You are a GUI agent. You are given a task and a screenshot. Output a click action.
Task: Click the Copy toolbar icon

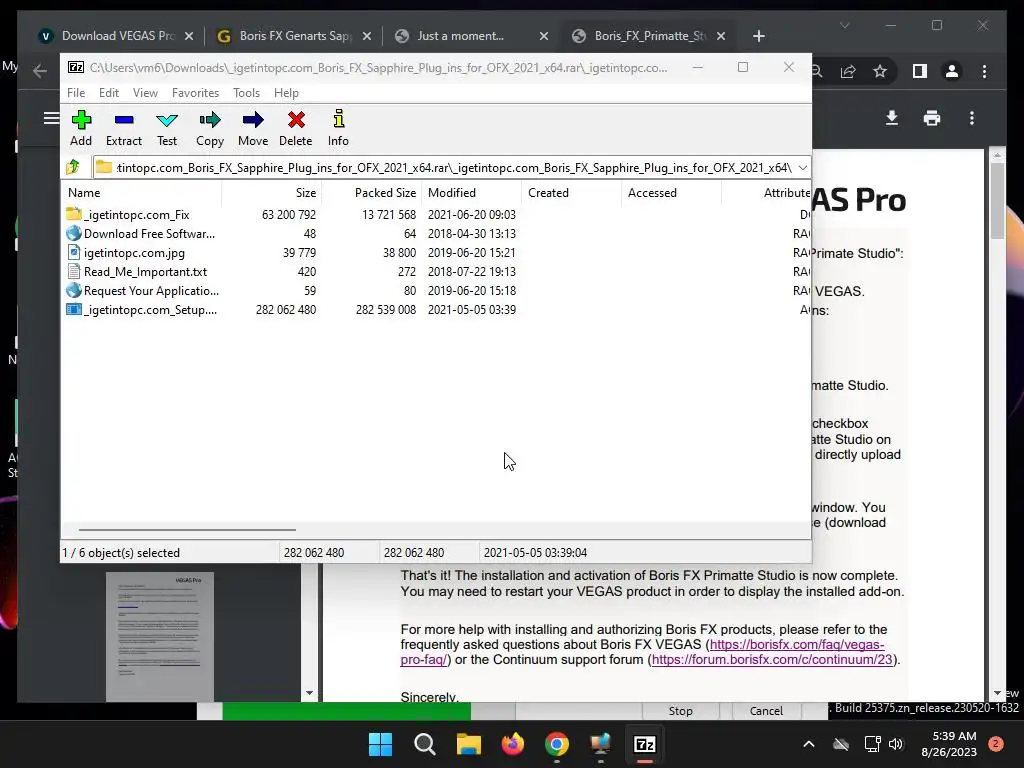coord(210,128)
